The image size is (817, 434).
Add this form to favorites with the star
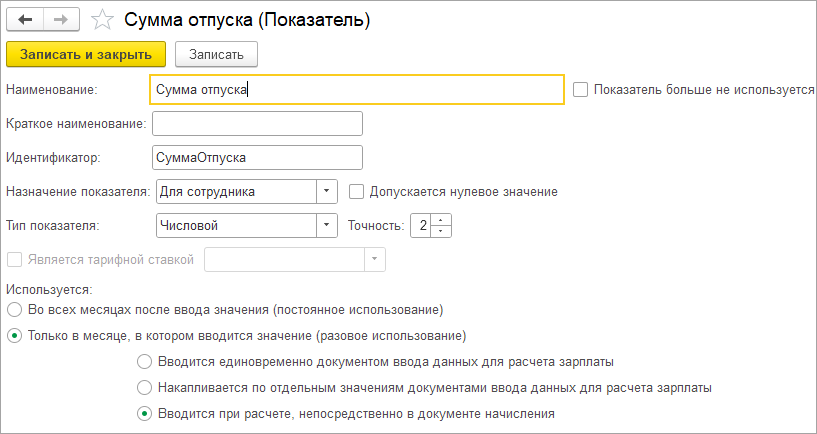(102, 20)
